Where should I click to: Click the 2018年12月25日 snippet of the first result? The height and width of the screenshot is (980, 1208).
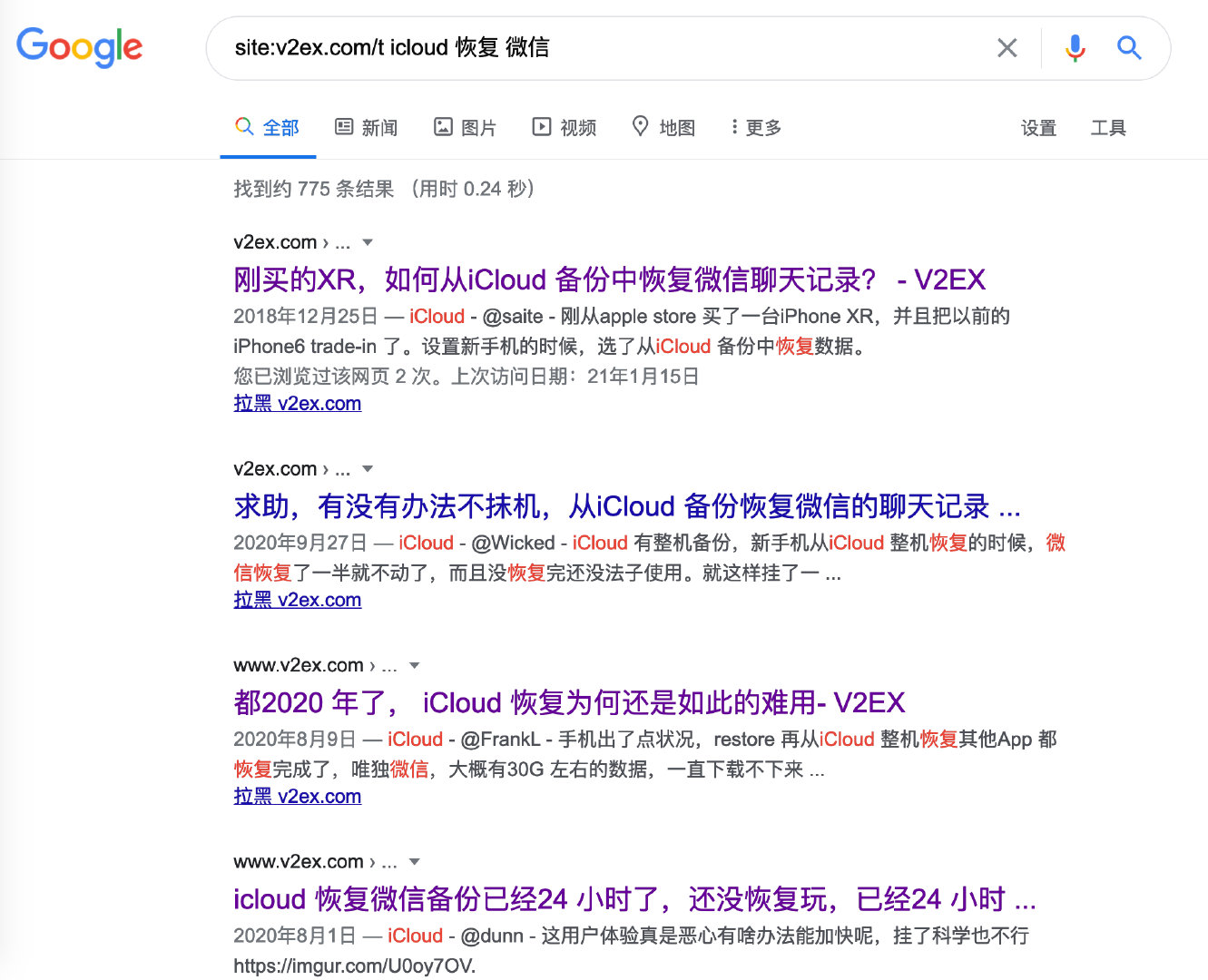tap(622, 331)
